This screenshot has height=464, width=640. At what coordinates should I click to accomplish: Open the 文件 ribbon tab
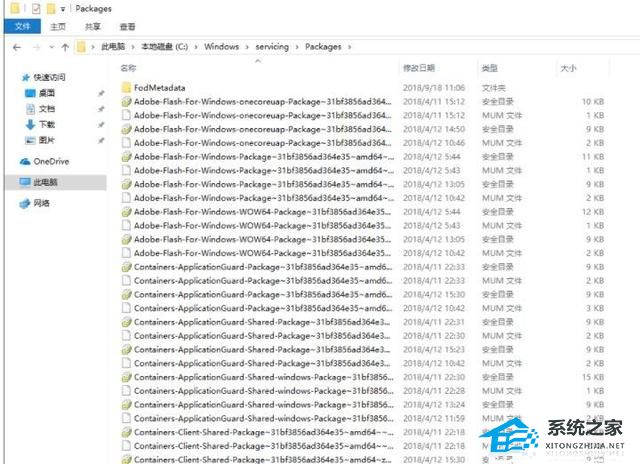coord(22,27)
